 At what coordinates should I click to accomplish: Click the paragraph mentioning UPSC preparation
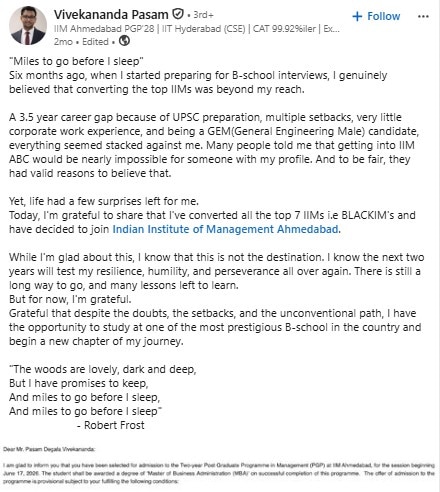point(214,145)
